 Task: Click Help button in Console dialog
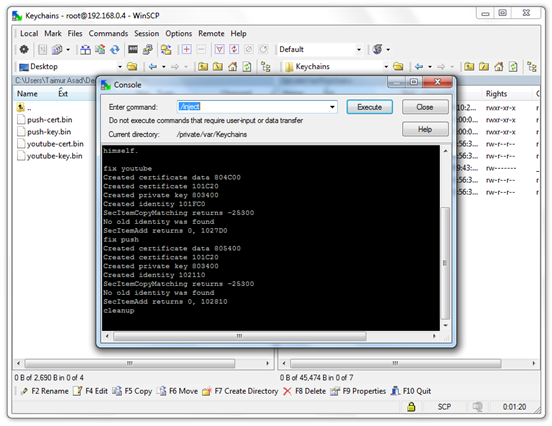[x=425, y=129]
